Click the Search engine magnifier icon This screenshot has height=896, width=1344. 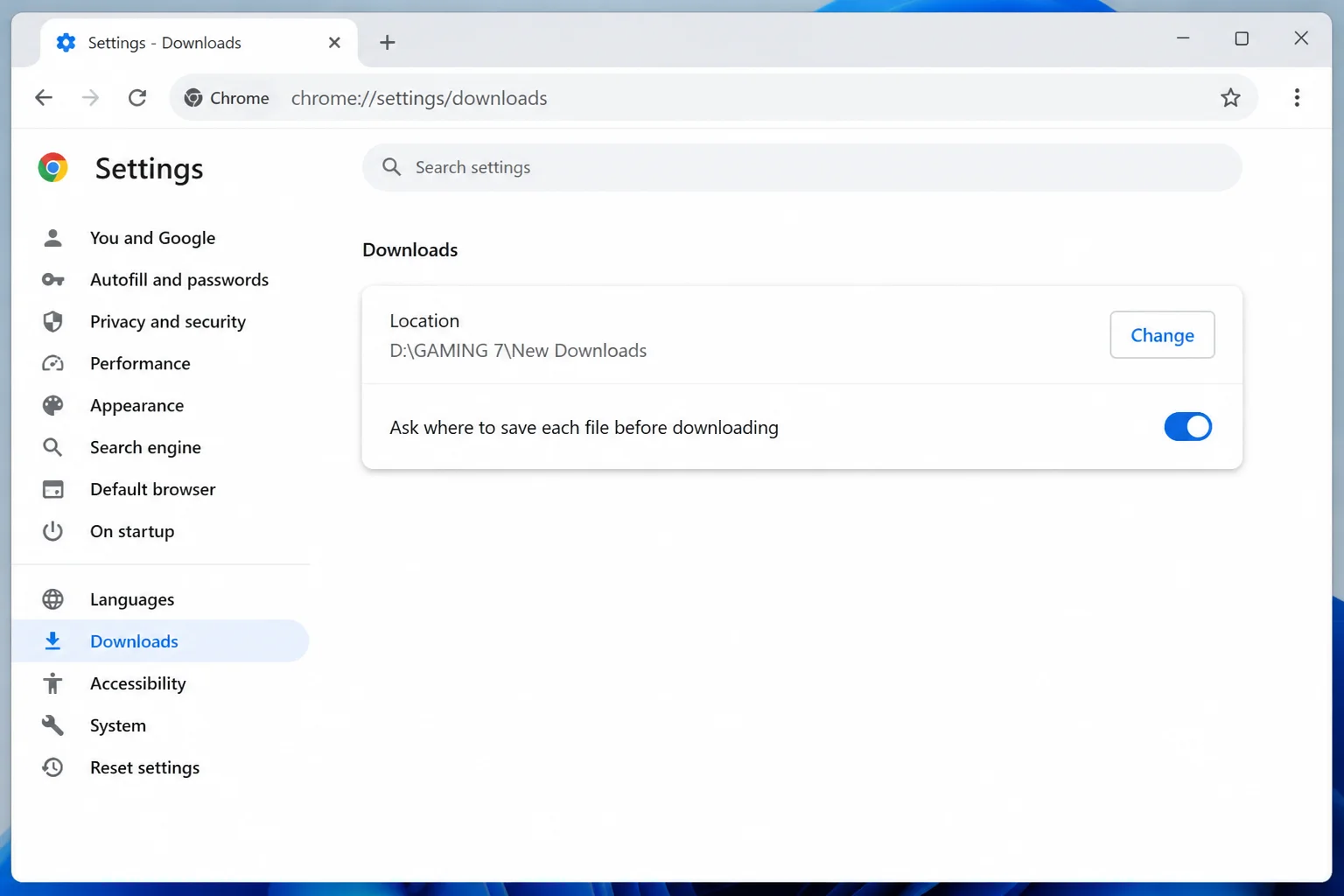coord(52,447)
